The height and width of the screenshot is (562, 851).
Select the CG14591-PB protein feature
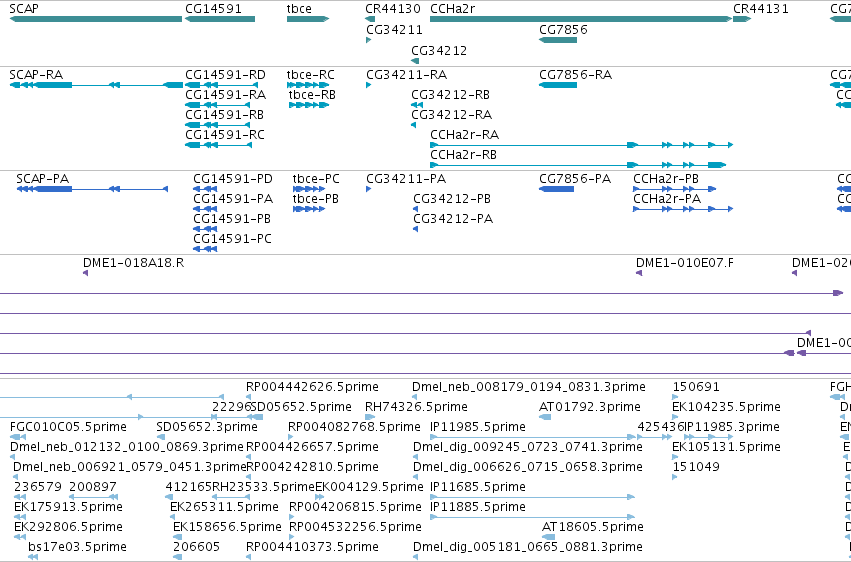click(x=205, y=229)
